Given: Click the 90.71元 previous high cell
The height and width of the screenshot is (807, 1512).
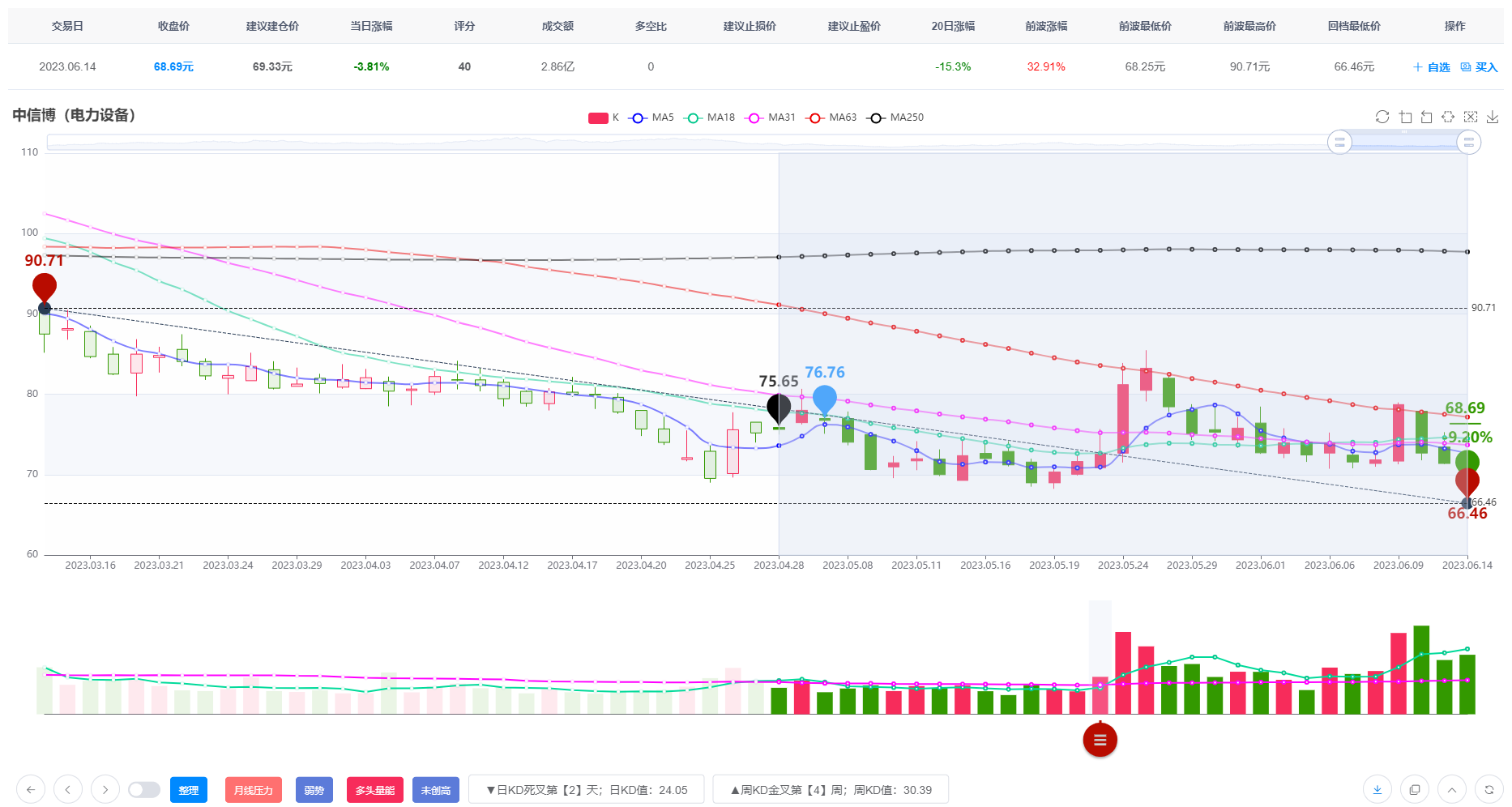Looking at the screenshot, I should pos(1249,66).
